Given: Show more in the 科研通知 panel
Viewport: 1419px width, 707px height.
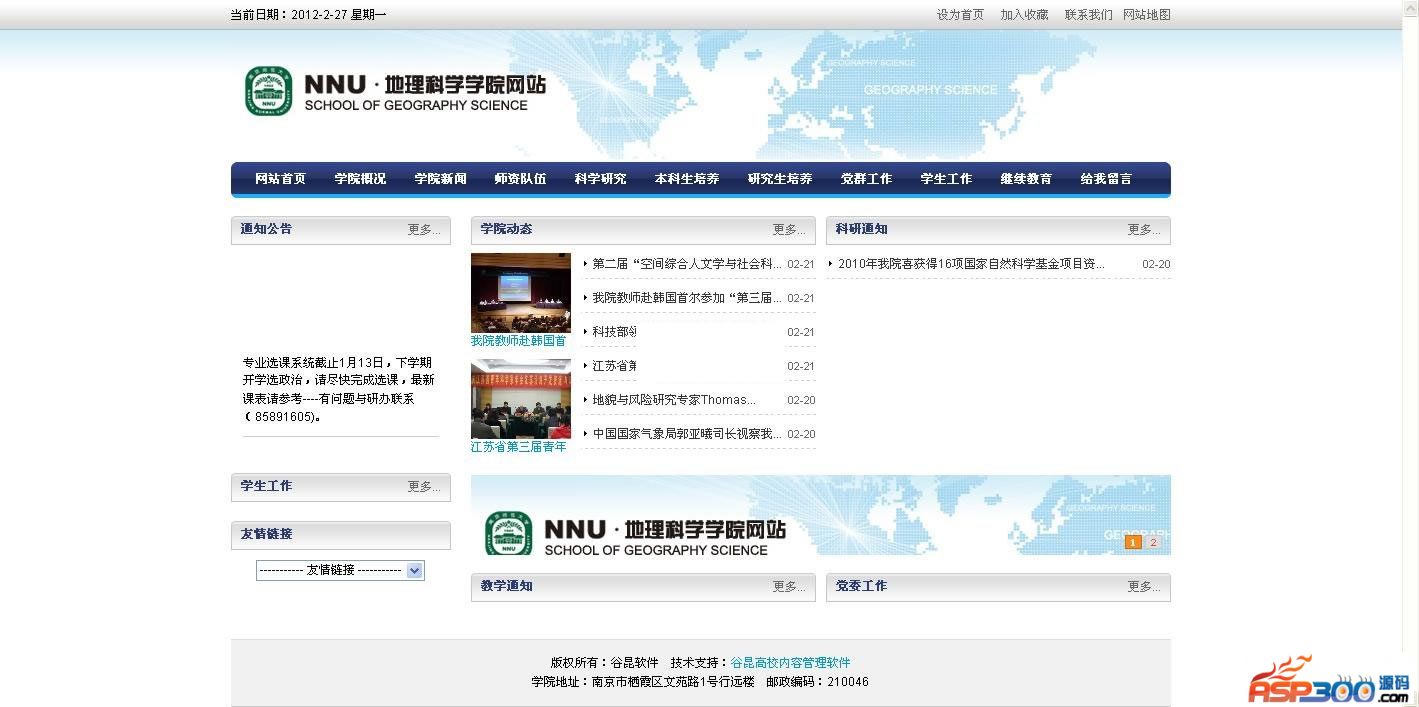Looking at the screenshot, I should point(1144,230).
